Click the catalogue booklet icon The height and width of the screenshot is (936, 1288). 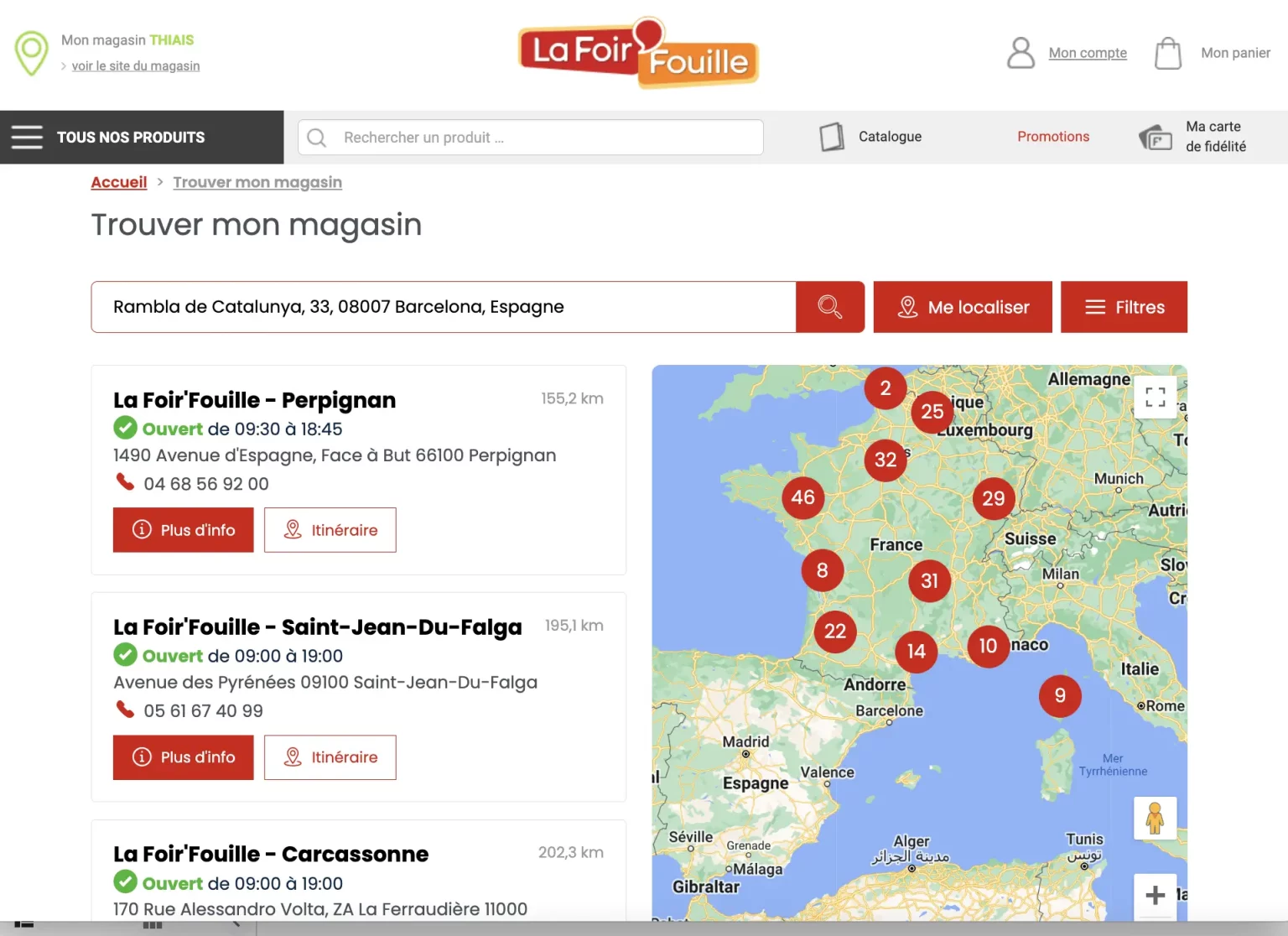[832, 137]
